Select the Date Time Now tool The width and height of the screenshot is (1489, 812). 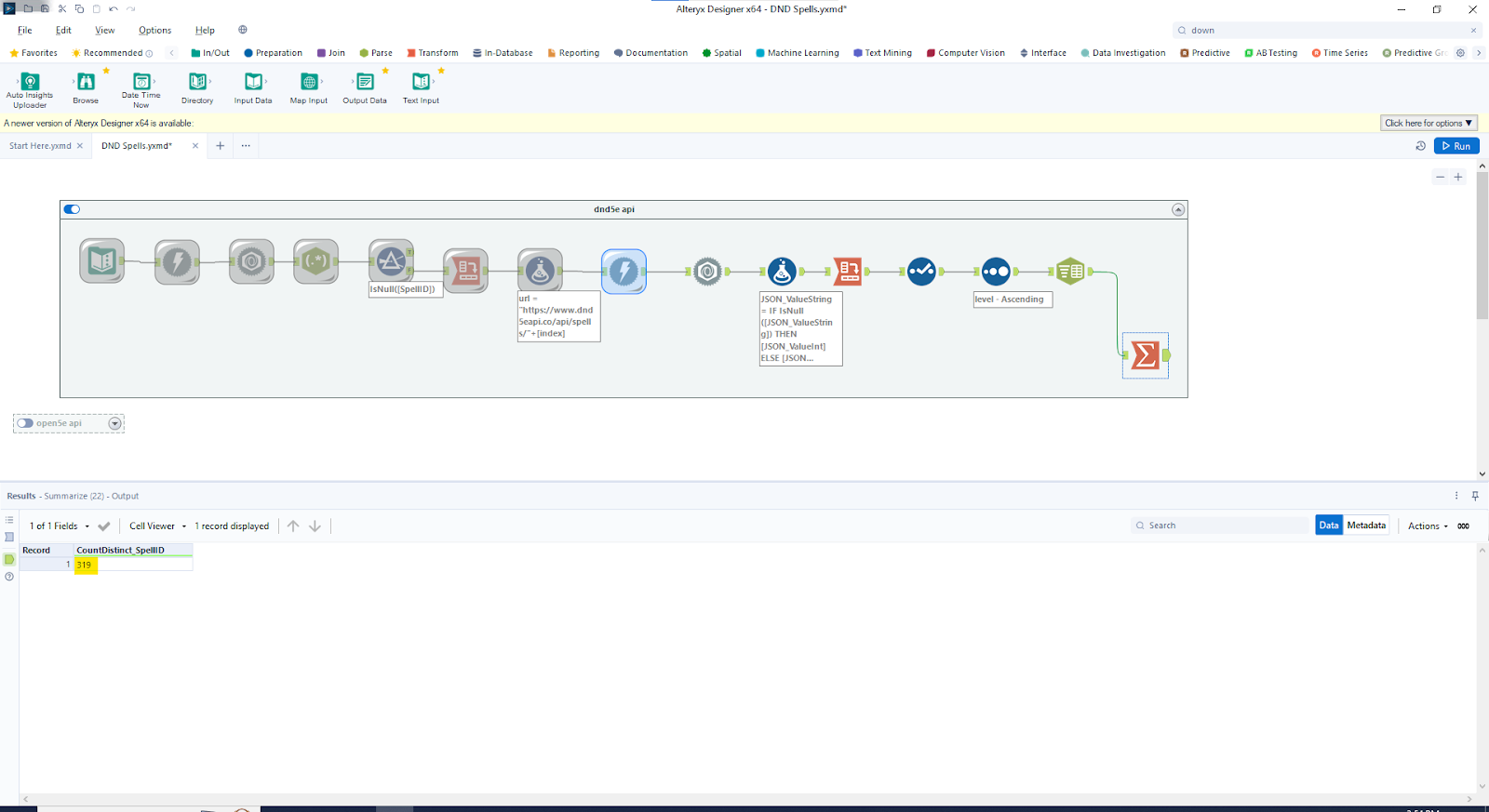tap(141, 89)
